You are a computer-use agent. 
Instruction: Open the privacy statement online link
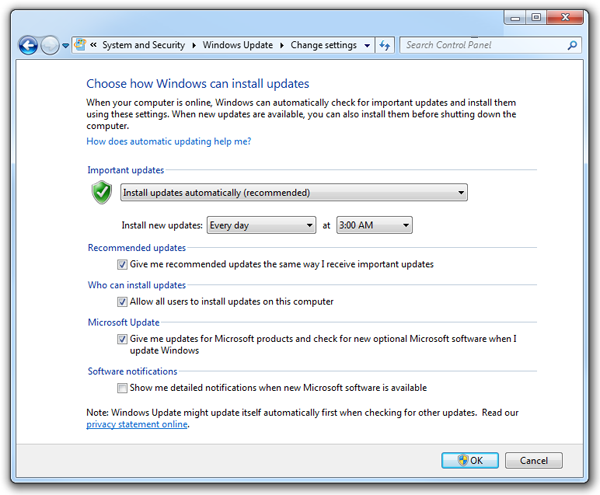click(x=137, y=424)
